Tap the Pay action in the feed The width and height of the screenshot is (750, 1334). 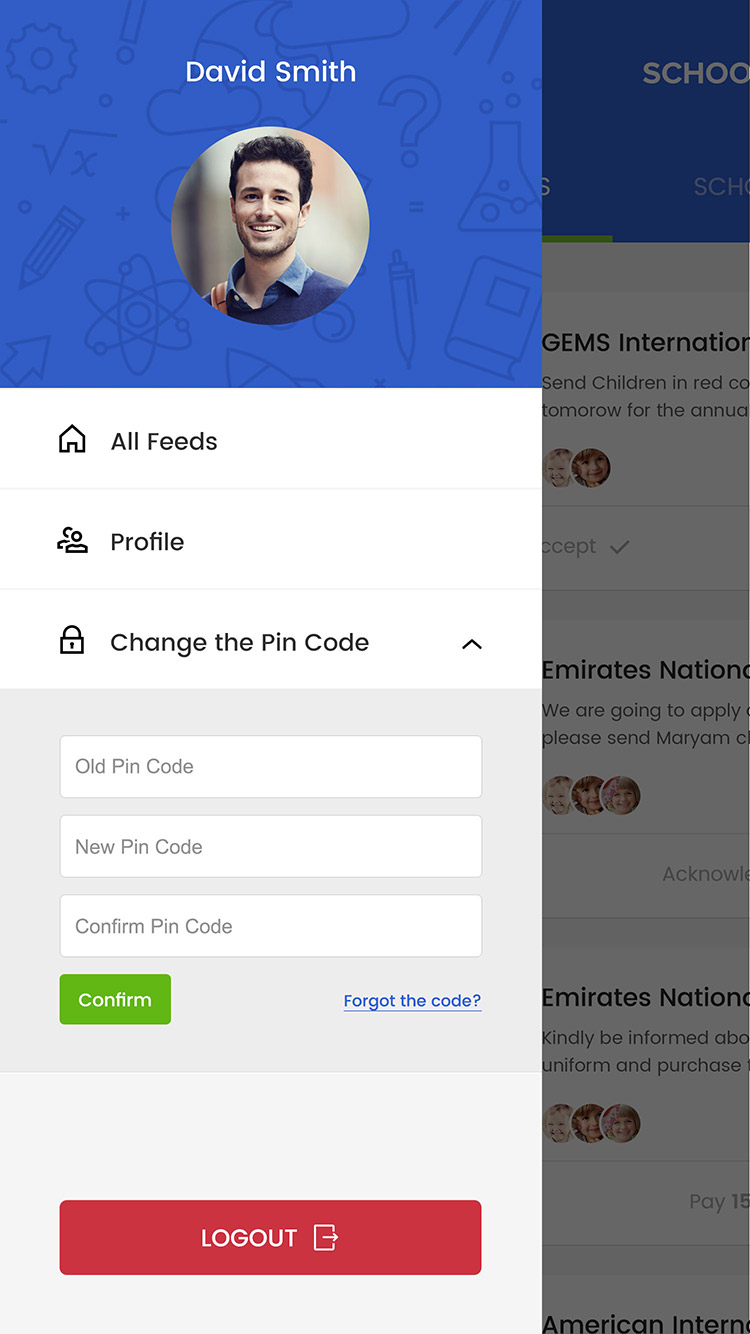(x=719, y=1202)
